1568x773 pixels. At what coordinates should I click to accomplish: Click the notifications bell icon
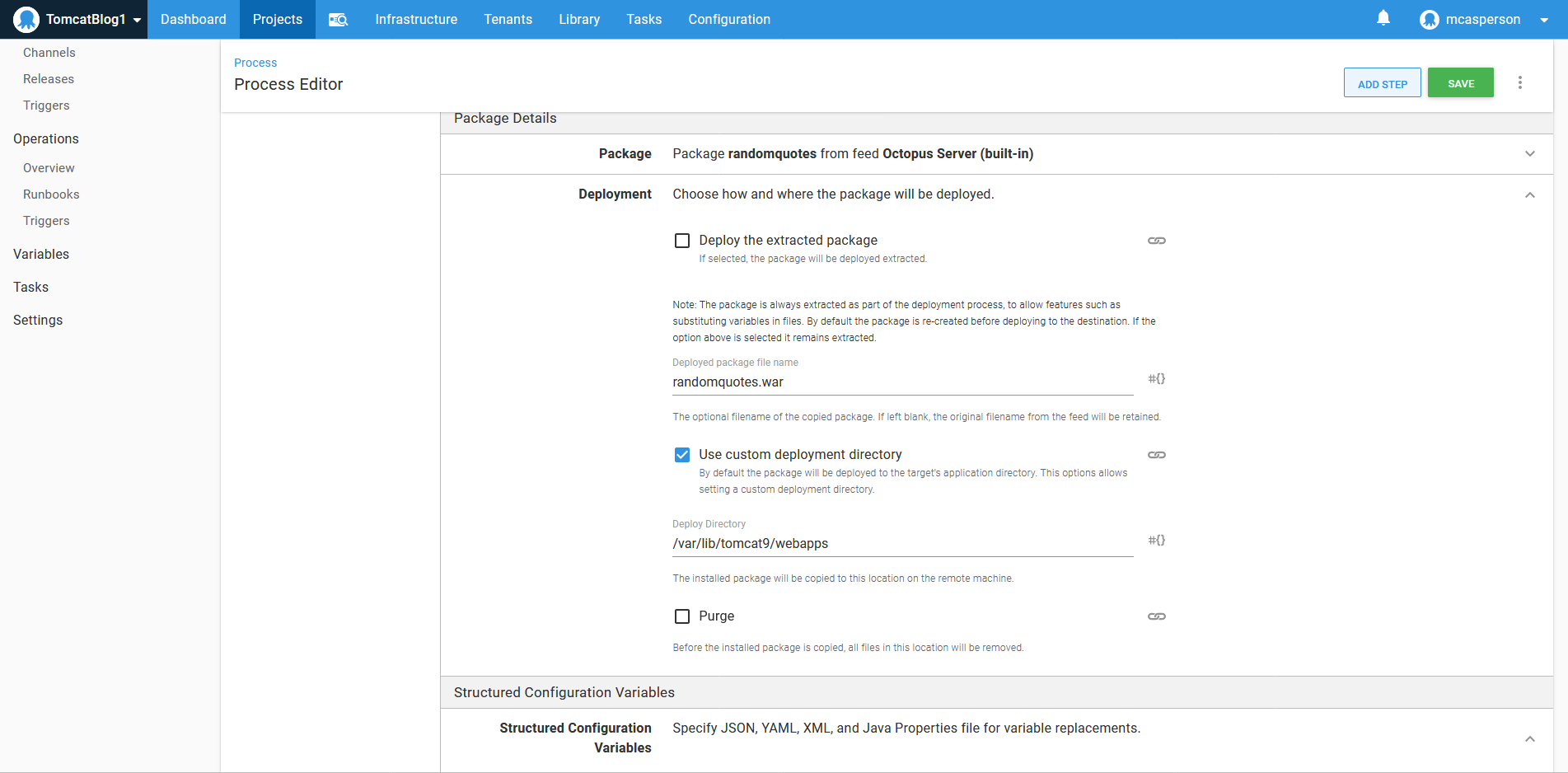1383,18
